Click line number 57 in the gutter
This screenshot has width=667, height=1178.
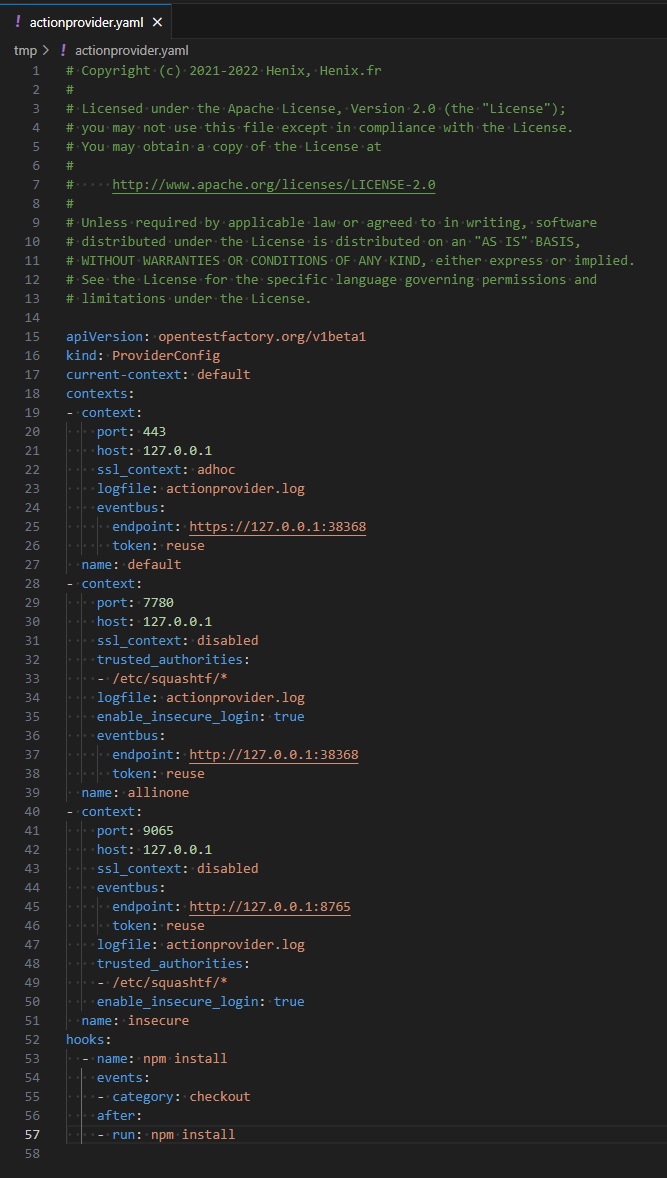click(x=35, y=1134)
